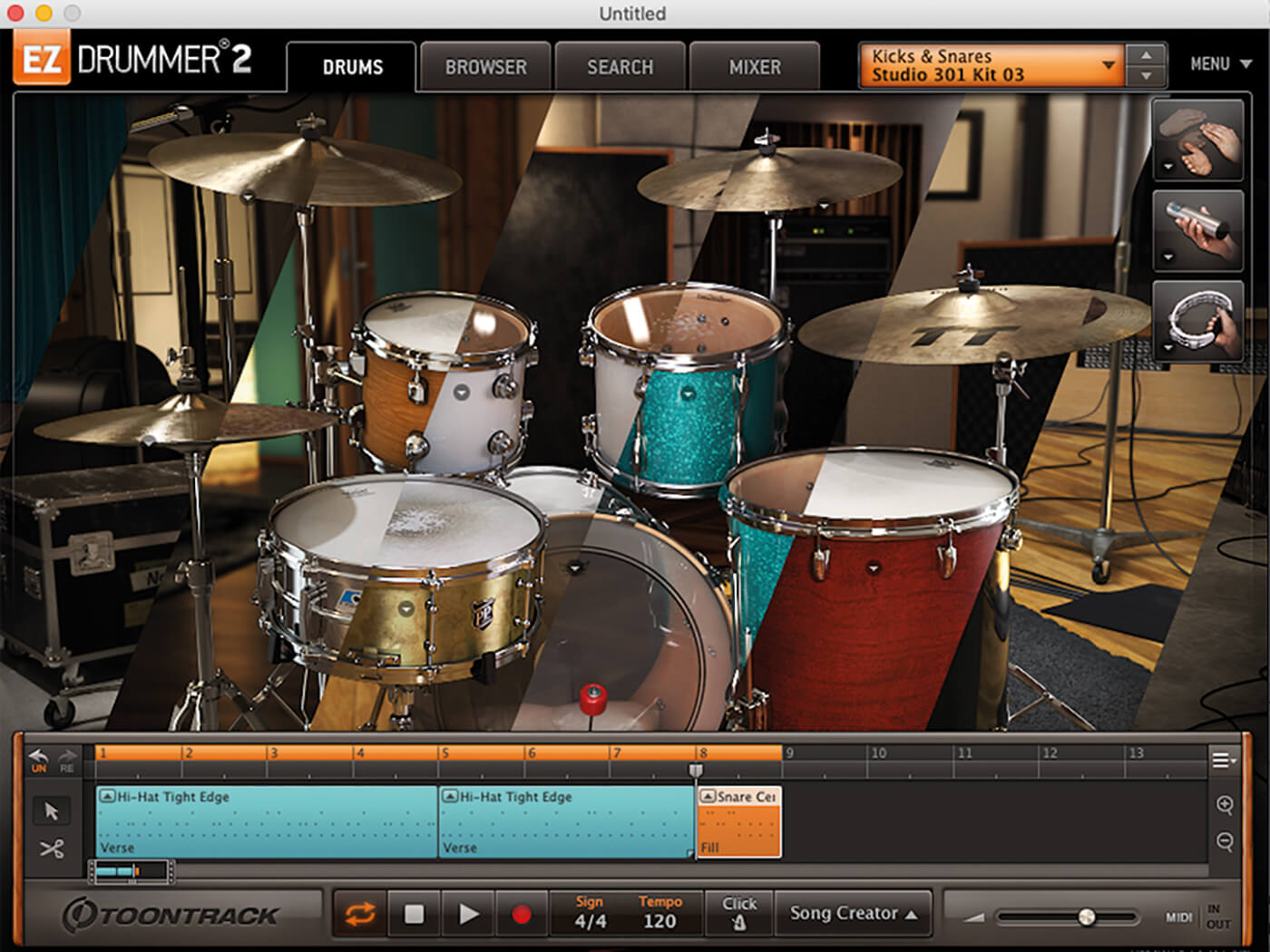Open the MIXER tab
1270x952 pixels.
coord(755,67)
